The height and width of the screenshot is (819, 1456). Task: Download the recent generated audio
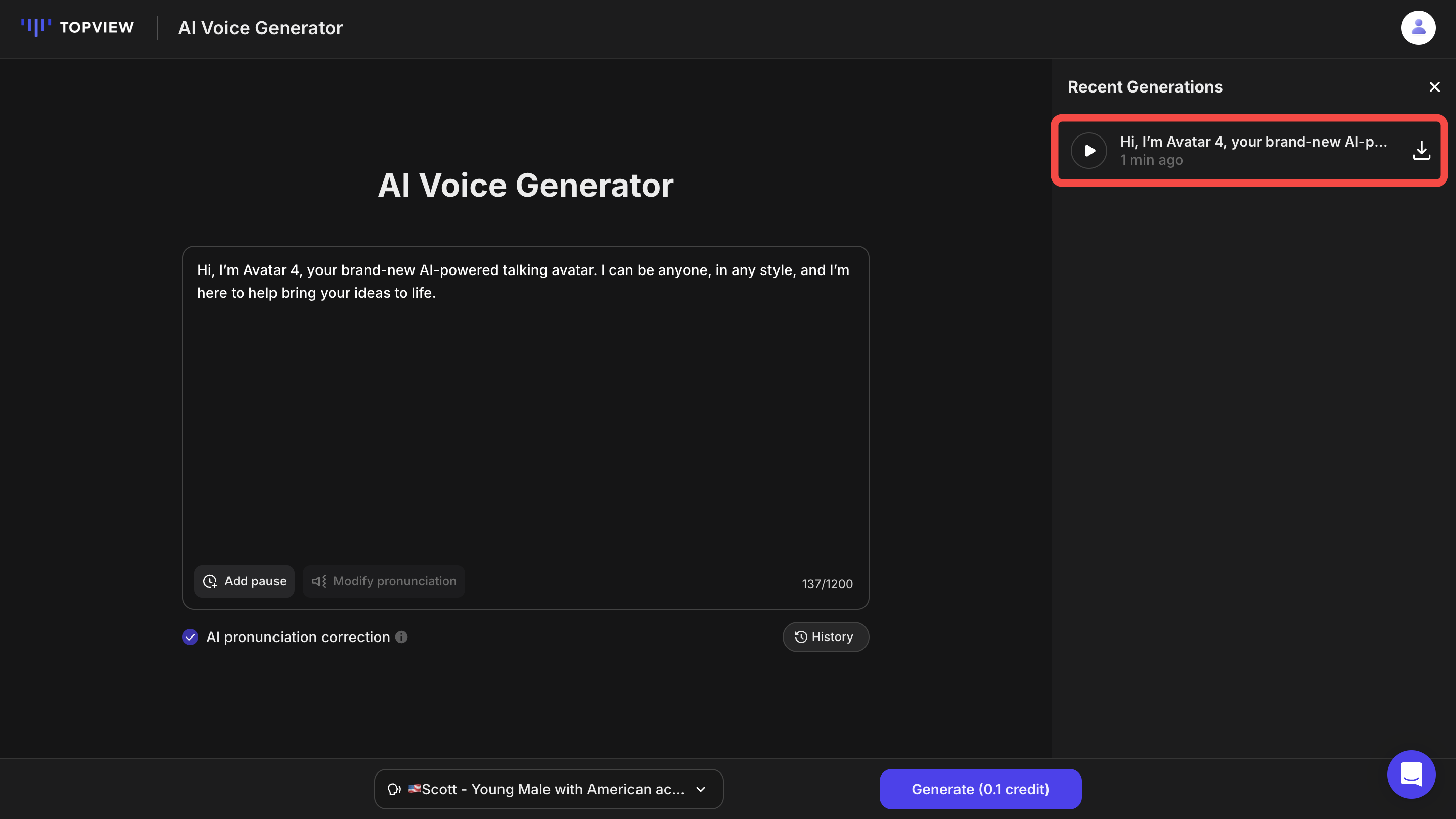click(1421, 150)
